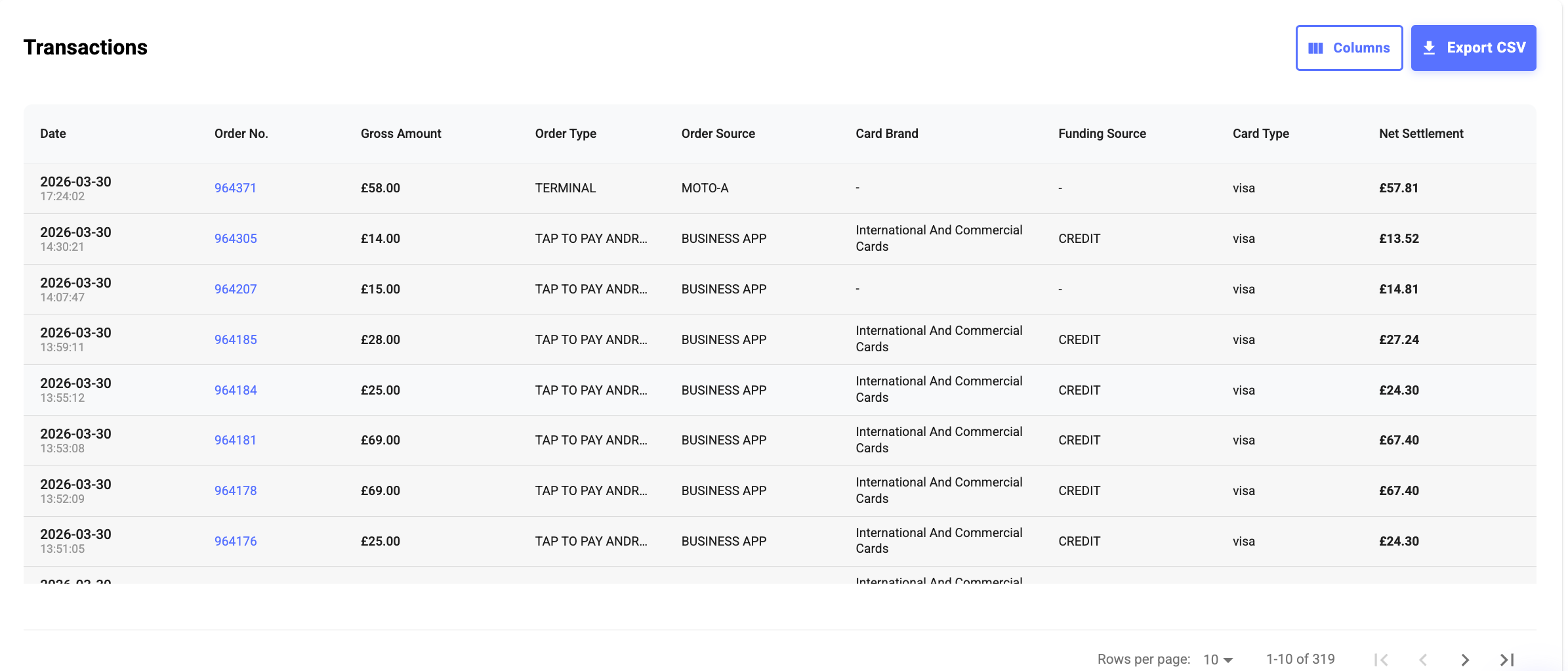Screen dimensions: 1568x671
Task: Open the Columns chooser button
Action: pos(1349,48)
